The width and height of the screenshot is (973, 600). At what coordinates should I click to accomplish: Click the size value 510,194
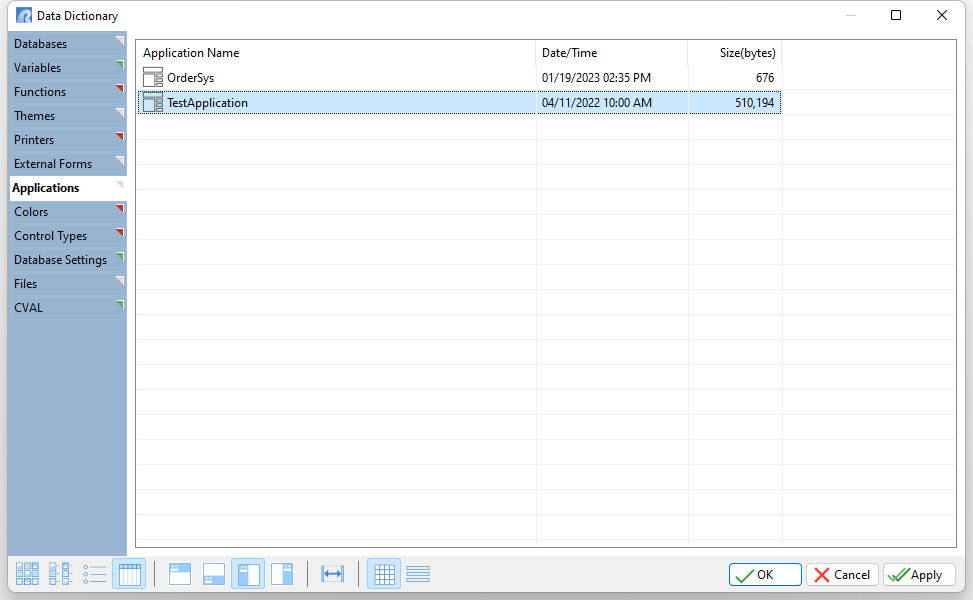point(755,103)
